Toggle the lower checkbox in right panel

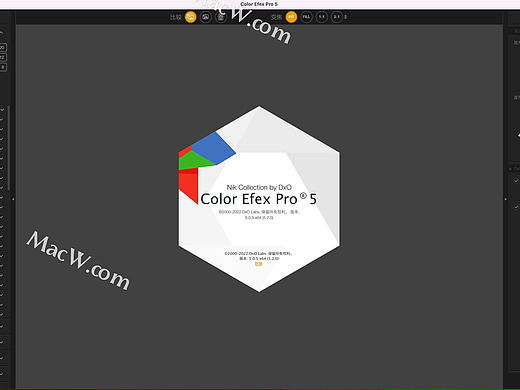[x=516, y=207]
